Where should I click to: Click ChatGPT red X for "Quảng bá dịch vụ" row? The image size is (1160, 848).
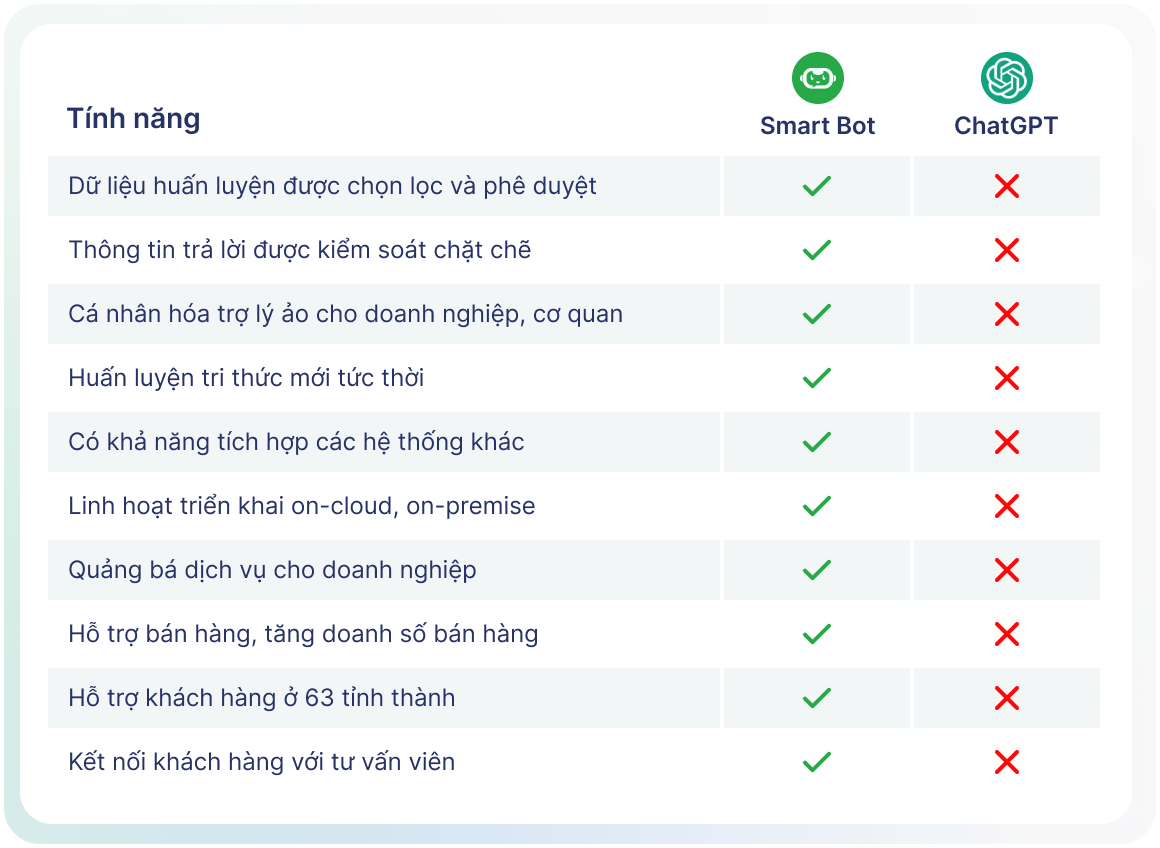(1006, 570)
